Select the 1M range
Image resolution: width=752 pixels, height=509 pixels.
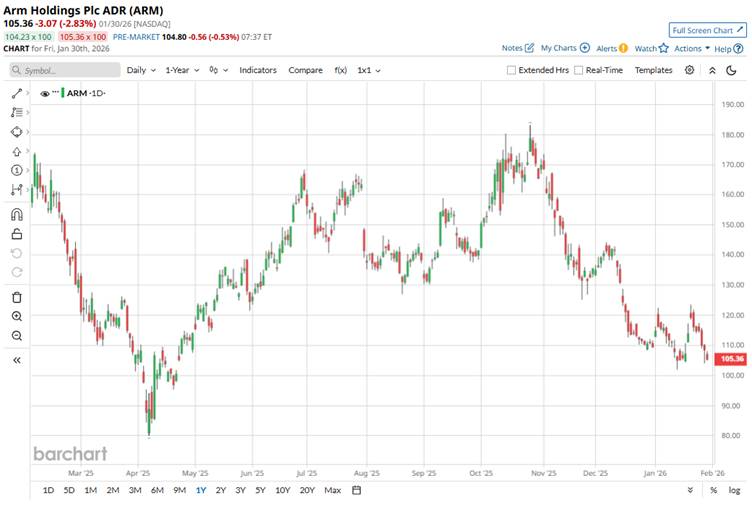point(91,490)
